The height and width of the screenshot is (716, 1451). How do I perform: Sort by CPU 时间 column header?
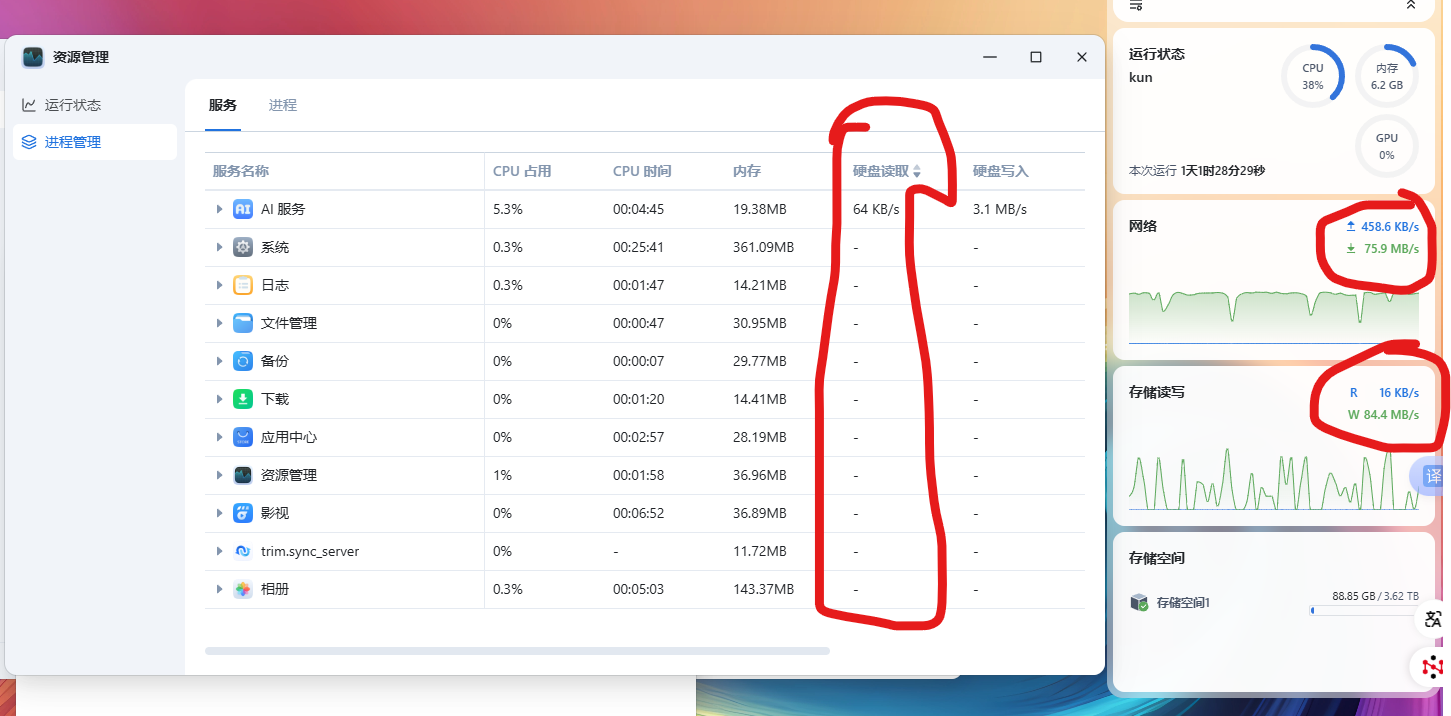click(642, 171)
